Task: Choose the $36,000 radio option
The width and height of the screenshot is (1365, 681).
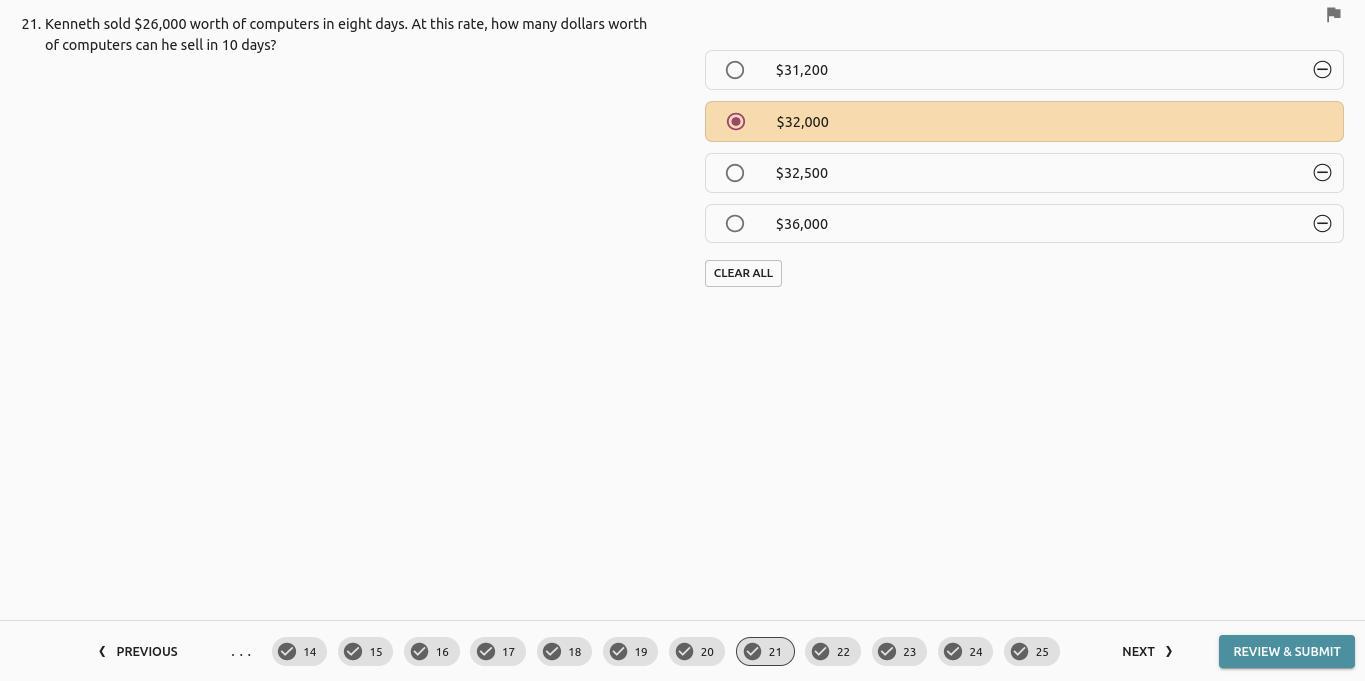Action: (735, 224)
